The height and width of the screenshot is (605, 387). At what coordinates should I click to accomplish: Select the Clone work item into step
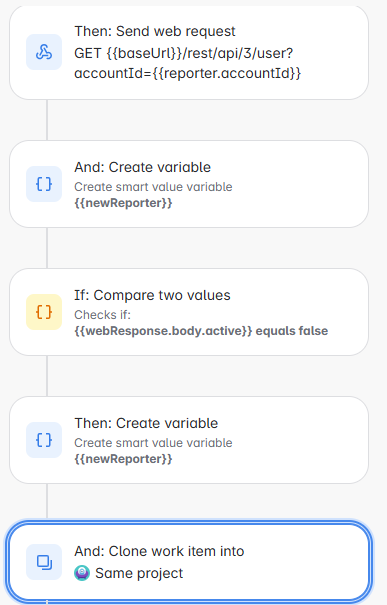point(189,562)
